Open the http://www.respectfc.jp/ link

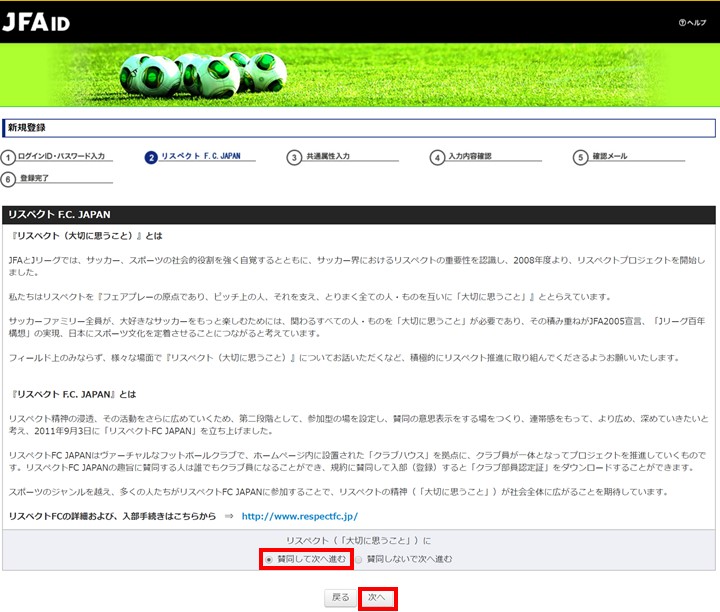click(300, 516)
